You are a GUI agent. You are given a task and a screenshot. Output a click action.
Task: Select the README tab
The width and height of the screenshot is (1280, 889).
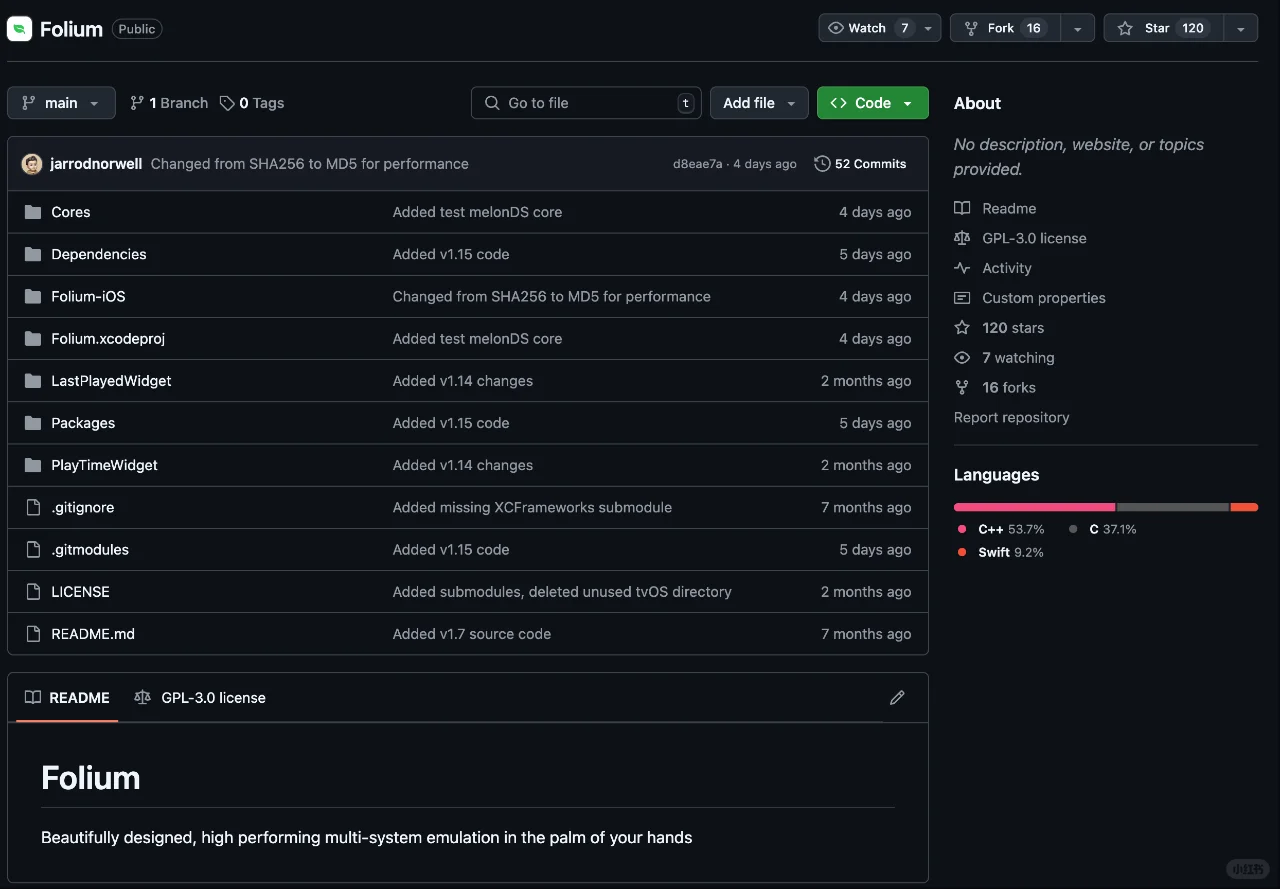click(x=67, y=698)
